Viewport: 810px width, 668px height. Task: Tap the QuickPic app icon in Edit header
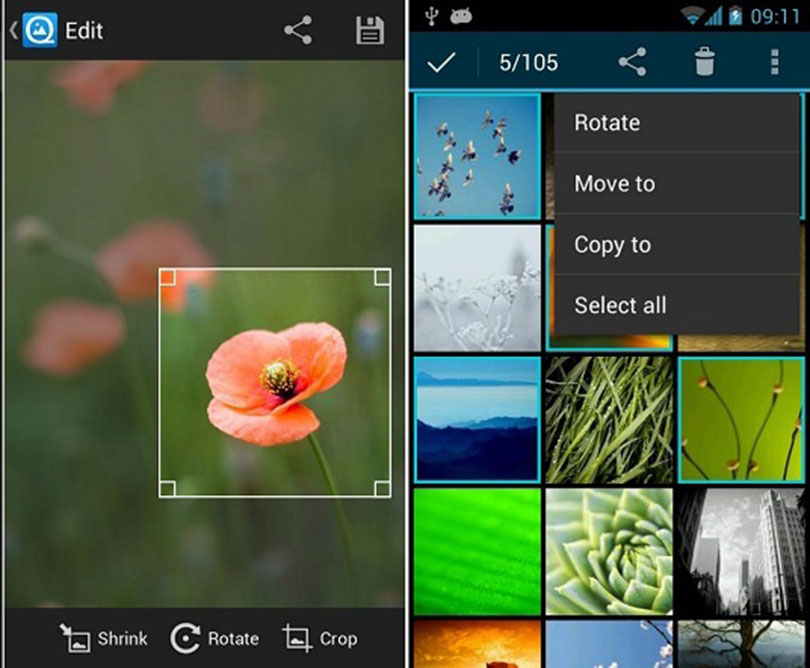coord(39,30)
